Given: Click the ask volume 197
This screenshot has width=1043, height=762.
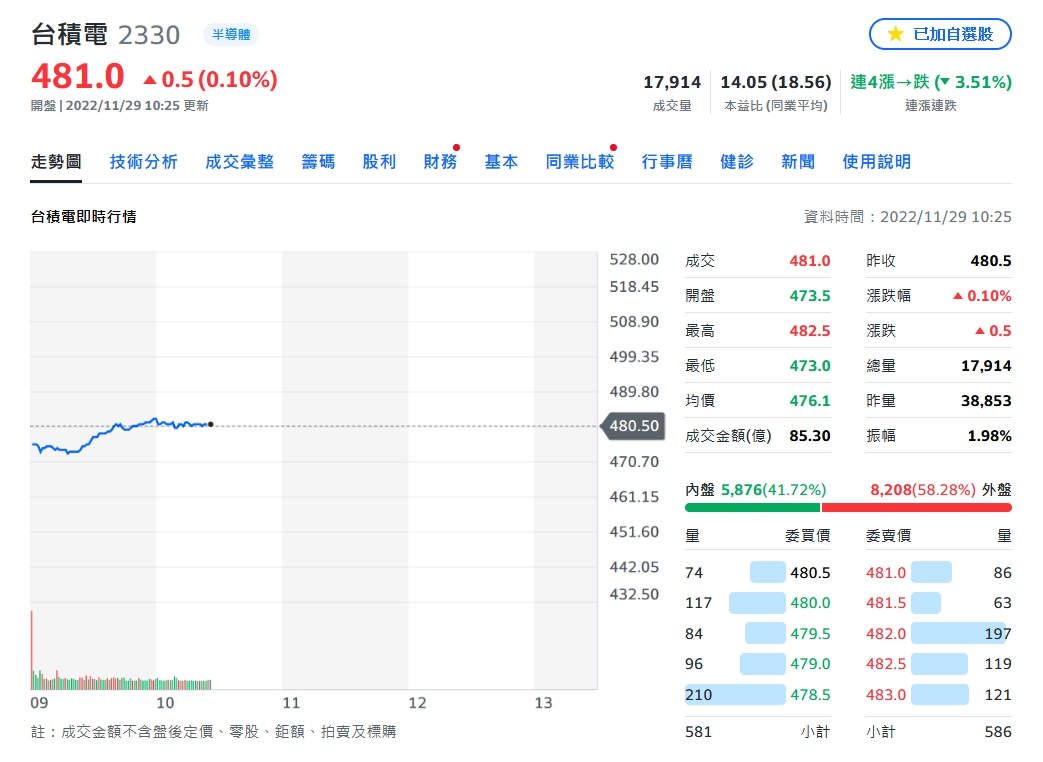Looking at the screenshot, I should click(998, 634).
